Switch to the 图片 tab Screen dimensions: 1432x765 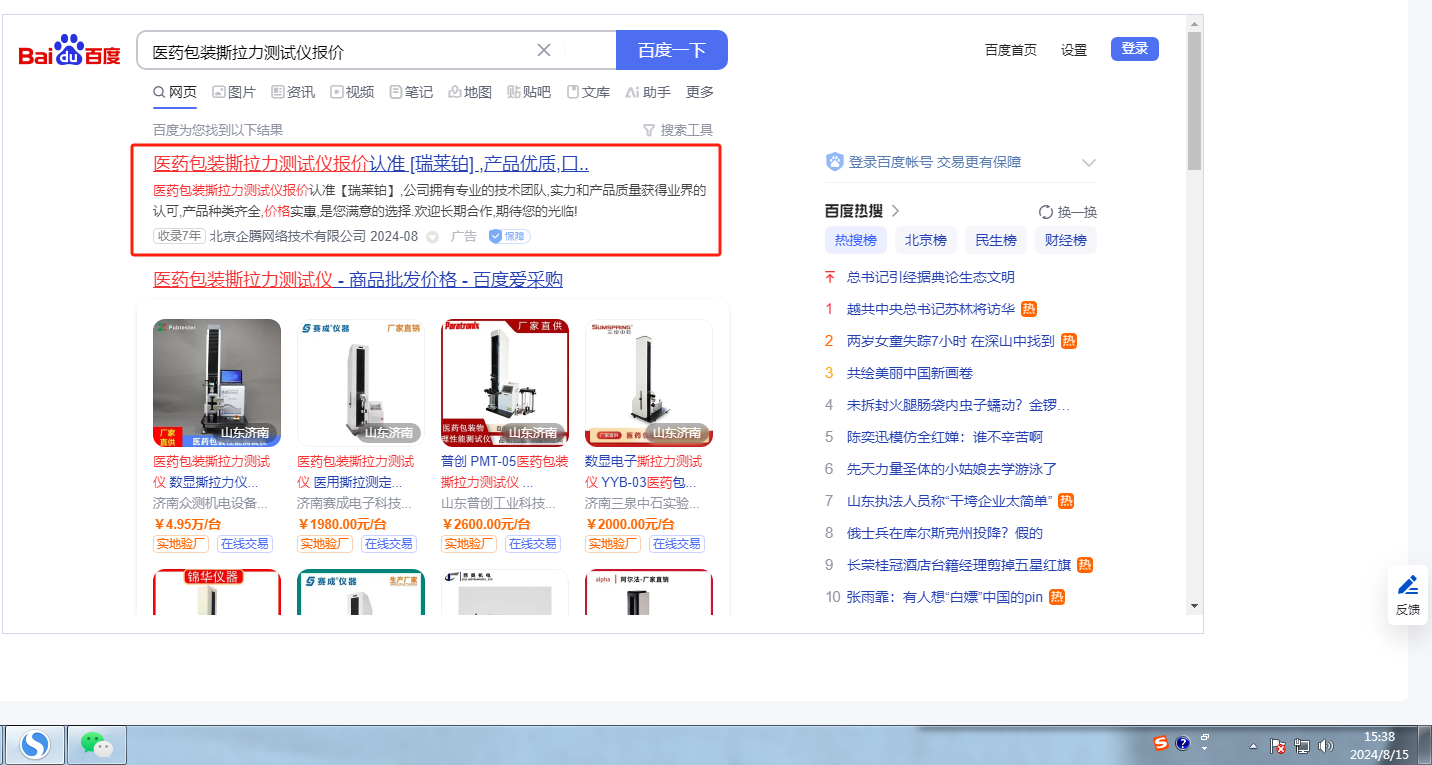point(234,92)
